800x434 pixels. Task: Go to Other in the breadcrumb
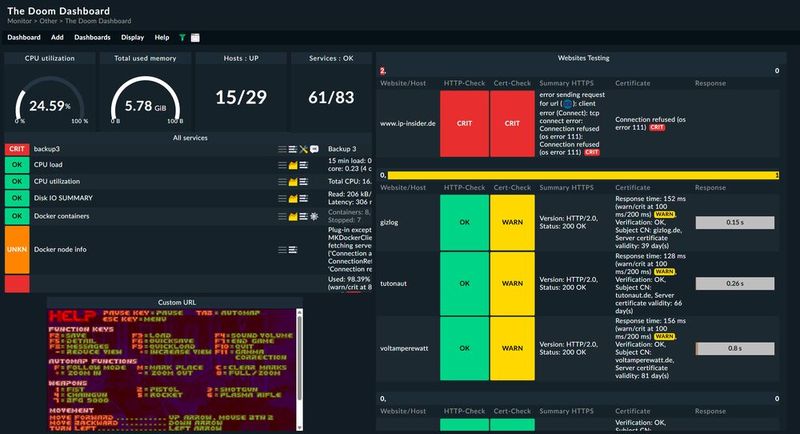48,21
